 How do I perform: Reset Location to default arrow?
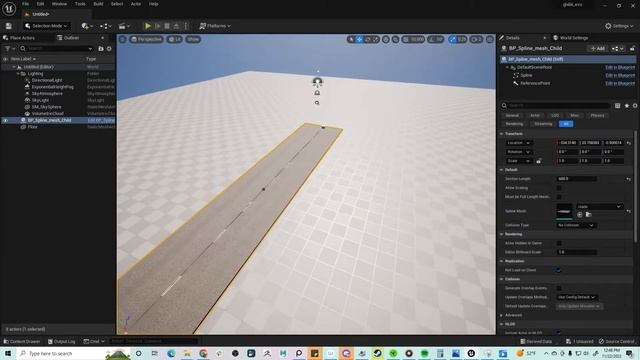pyautogui.click(x=629, y=143)
